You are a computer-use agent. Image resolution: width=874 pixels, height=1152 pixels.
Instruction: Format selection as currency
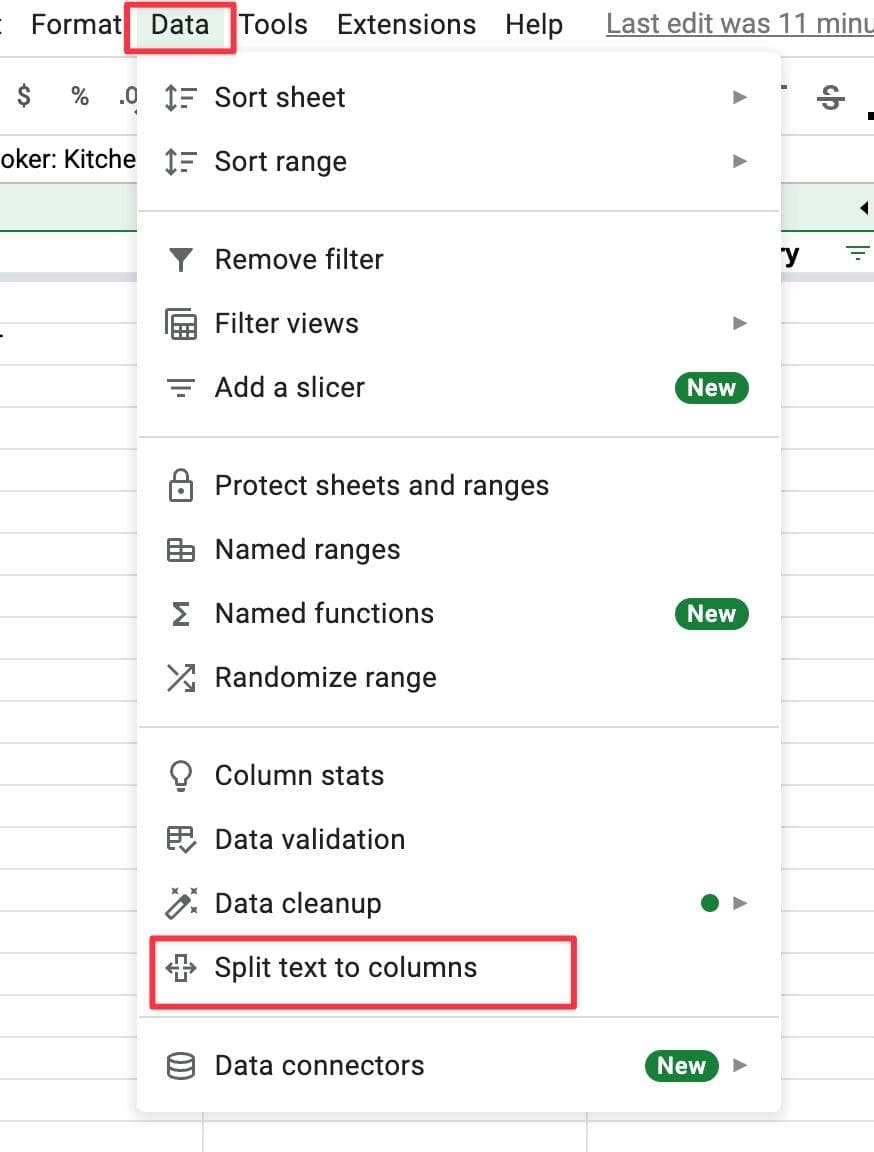coord(23,97)
